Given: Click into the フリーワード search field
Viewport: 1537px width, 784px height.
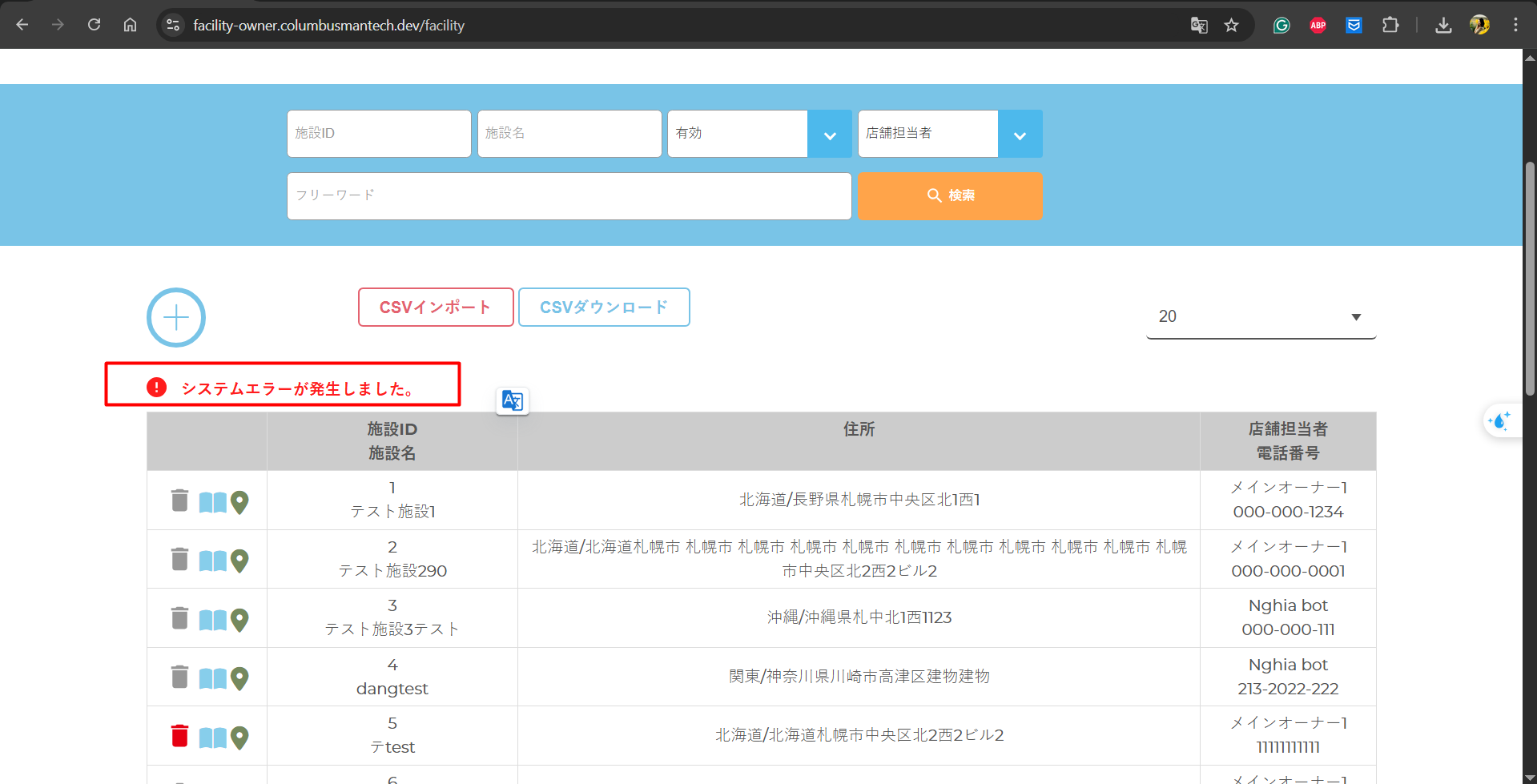Looking at the screenshot, I should click(x=569, y=196).
